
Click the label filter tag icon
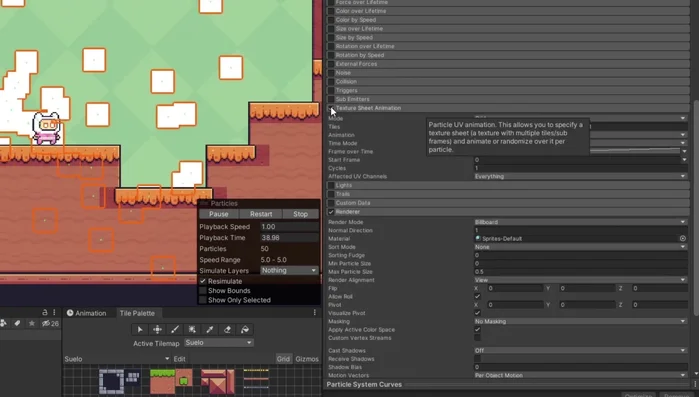click(x=17, y=323)
